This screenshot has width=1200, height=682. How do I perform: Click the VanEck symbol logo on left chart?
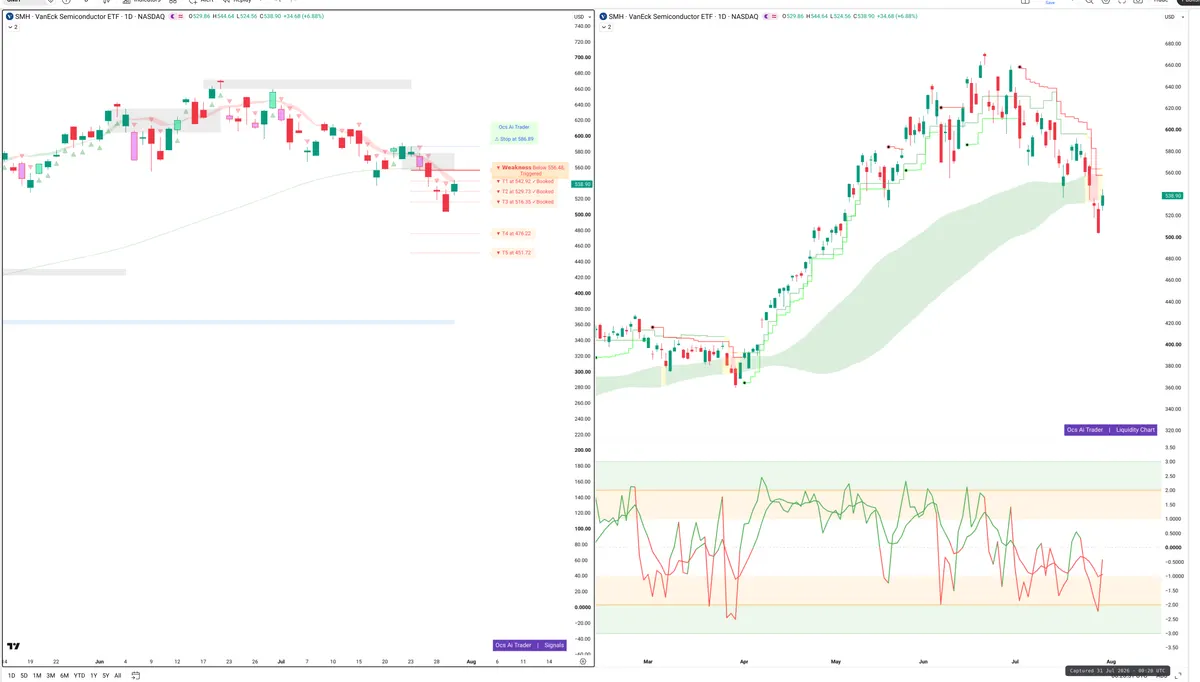click(10, 17)
